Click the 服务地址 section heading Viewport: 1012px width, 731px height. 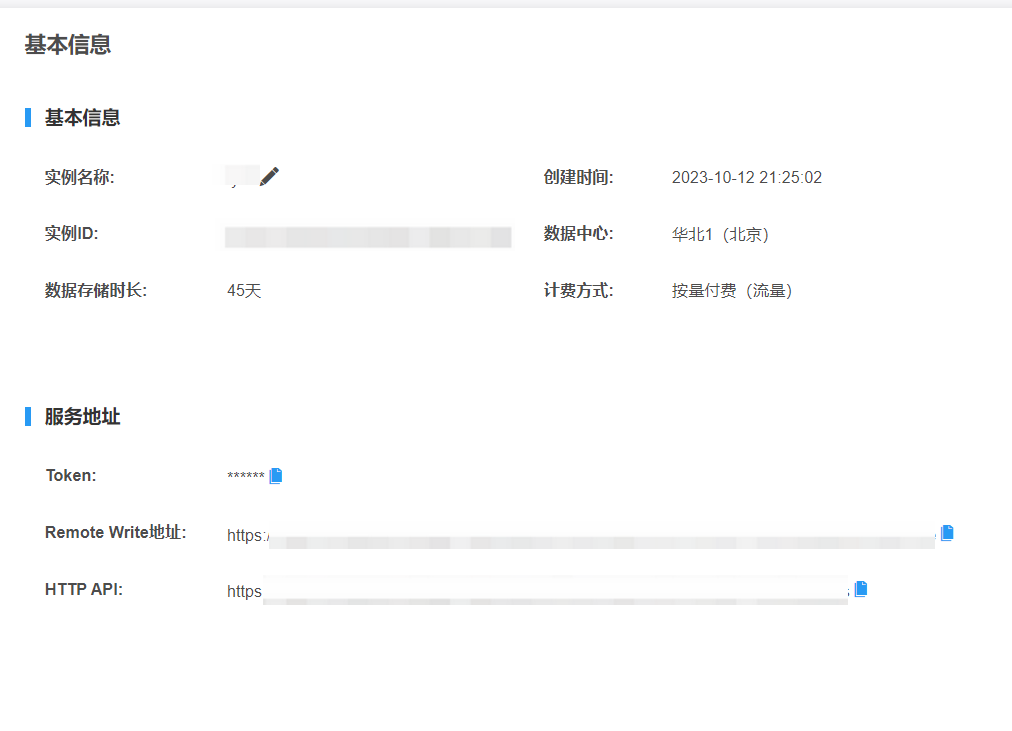82,417
